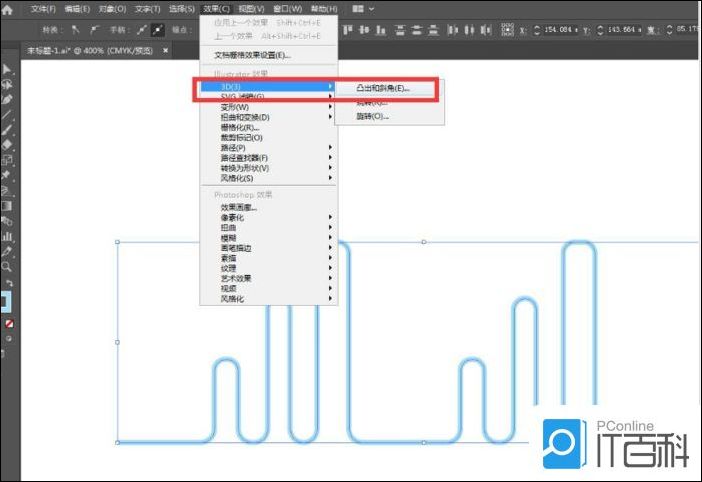Screen dimensions: 702x482
Task: Open the 视图(V) menu
Action: tap(251, 9)
